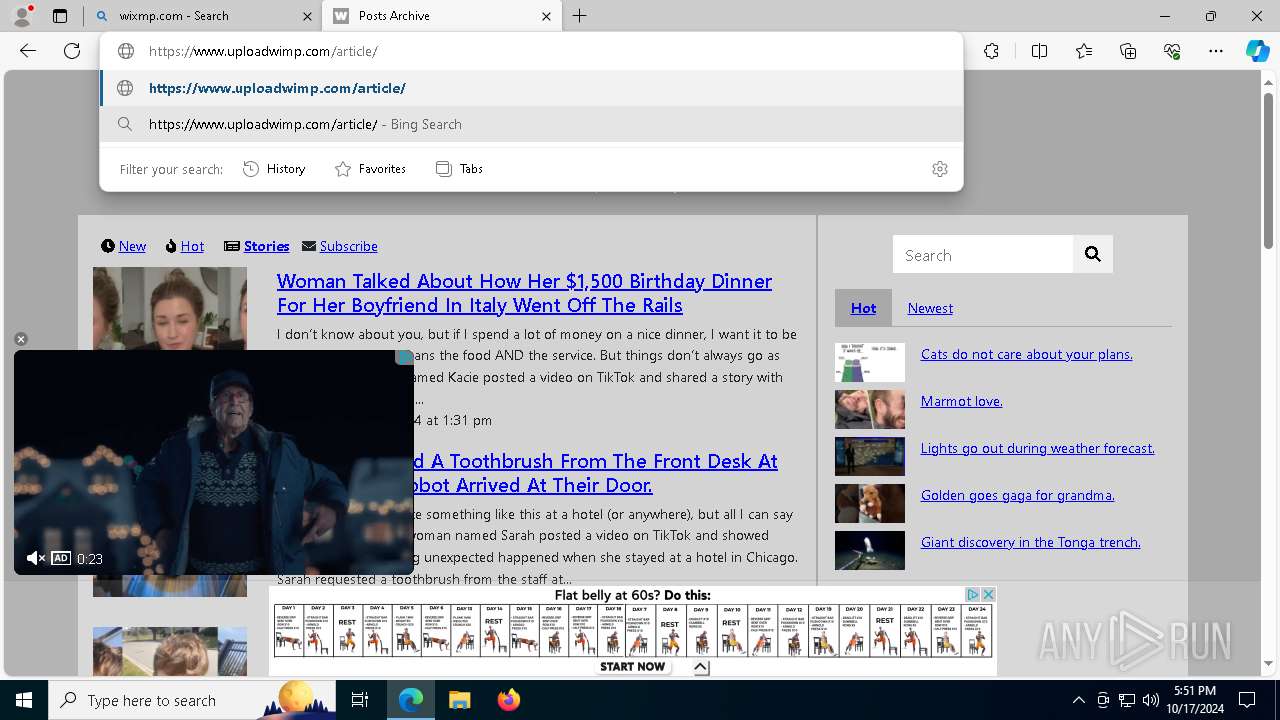Open AdChoices info on banner ad
The height and width of the screenshot is (720, 1280).
pos(972,594)
